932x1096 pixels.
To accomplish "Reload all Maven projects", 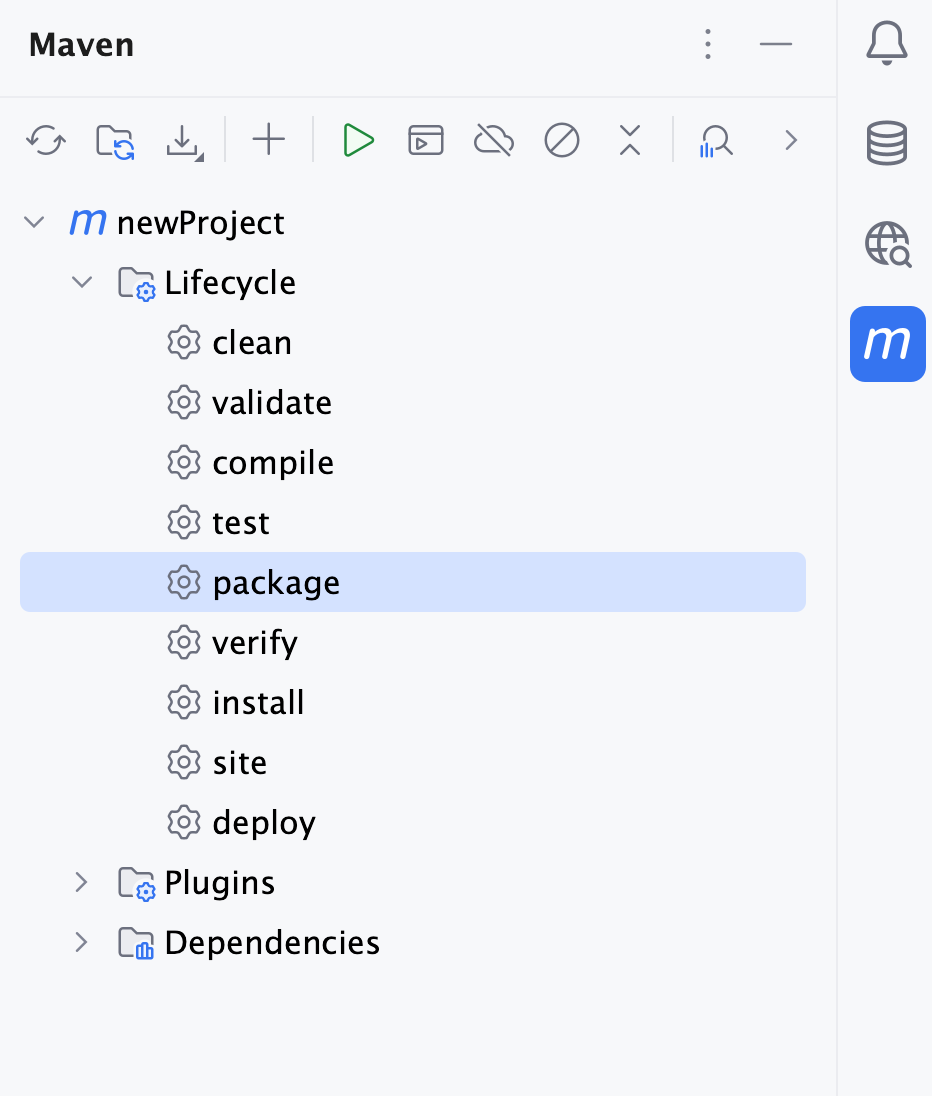I will click(x=45, y=140).
